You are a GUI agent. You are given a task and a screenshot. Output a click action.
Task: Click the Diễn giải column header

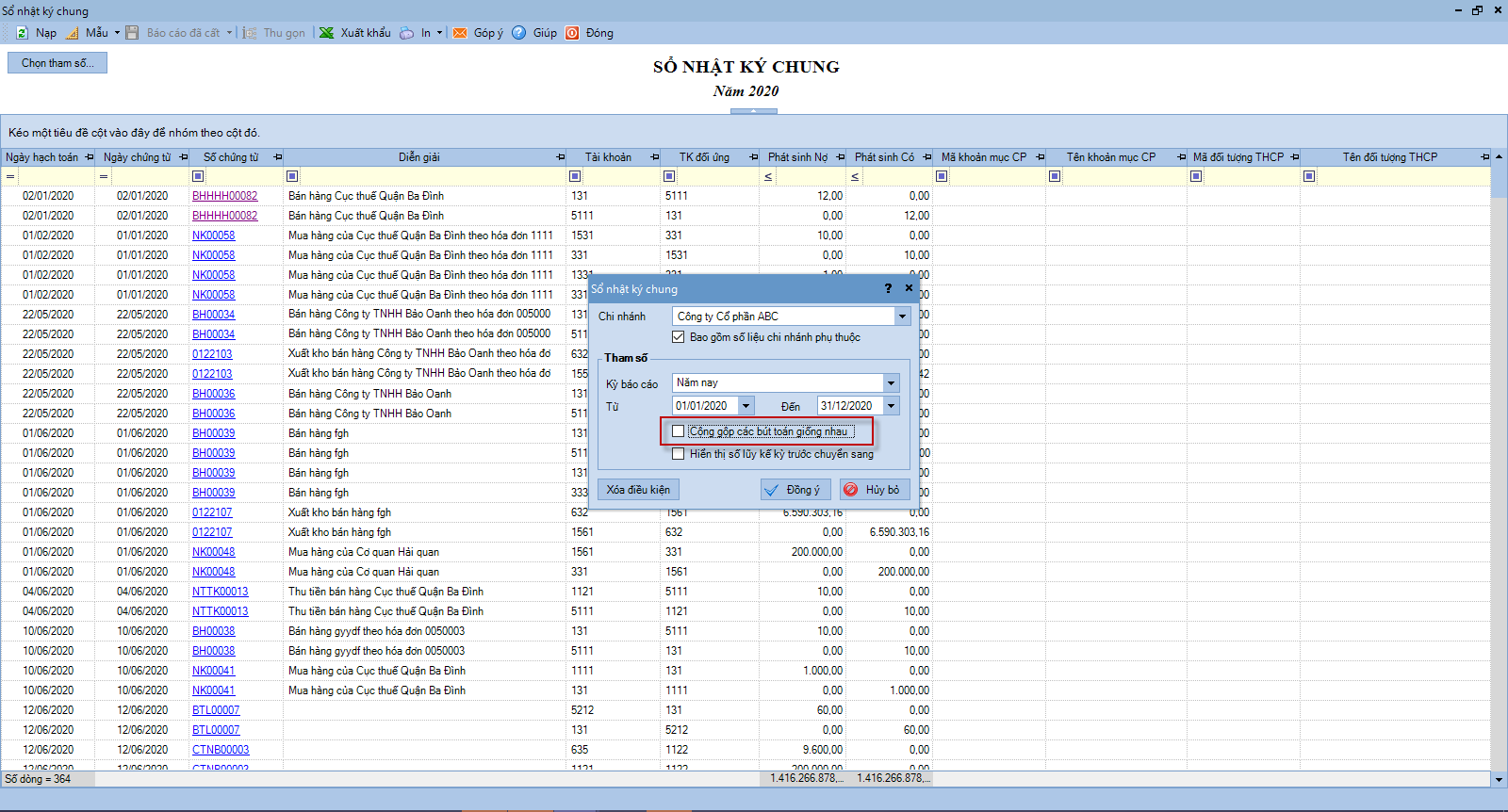click(x=418, y=157)
